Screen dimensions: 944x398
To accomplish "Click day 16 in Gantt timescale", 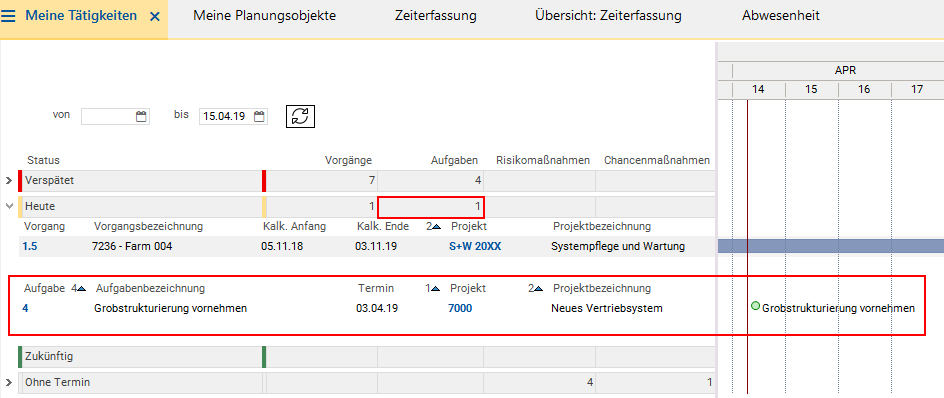I will click(x=865, y=90).
